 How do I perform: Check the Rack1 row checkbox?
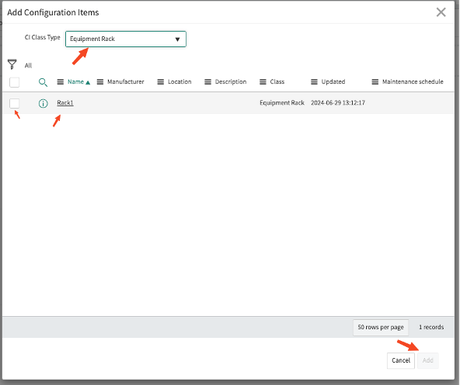pos(14,103)
